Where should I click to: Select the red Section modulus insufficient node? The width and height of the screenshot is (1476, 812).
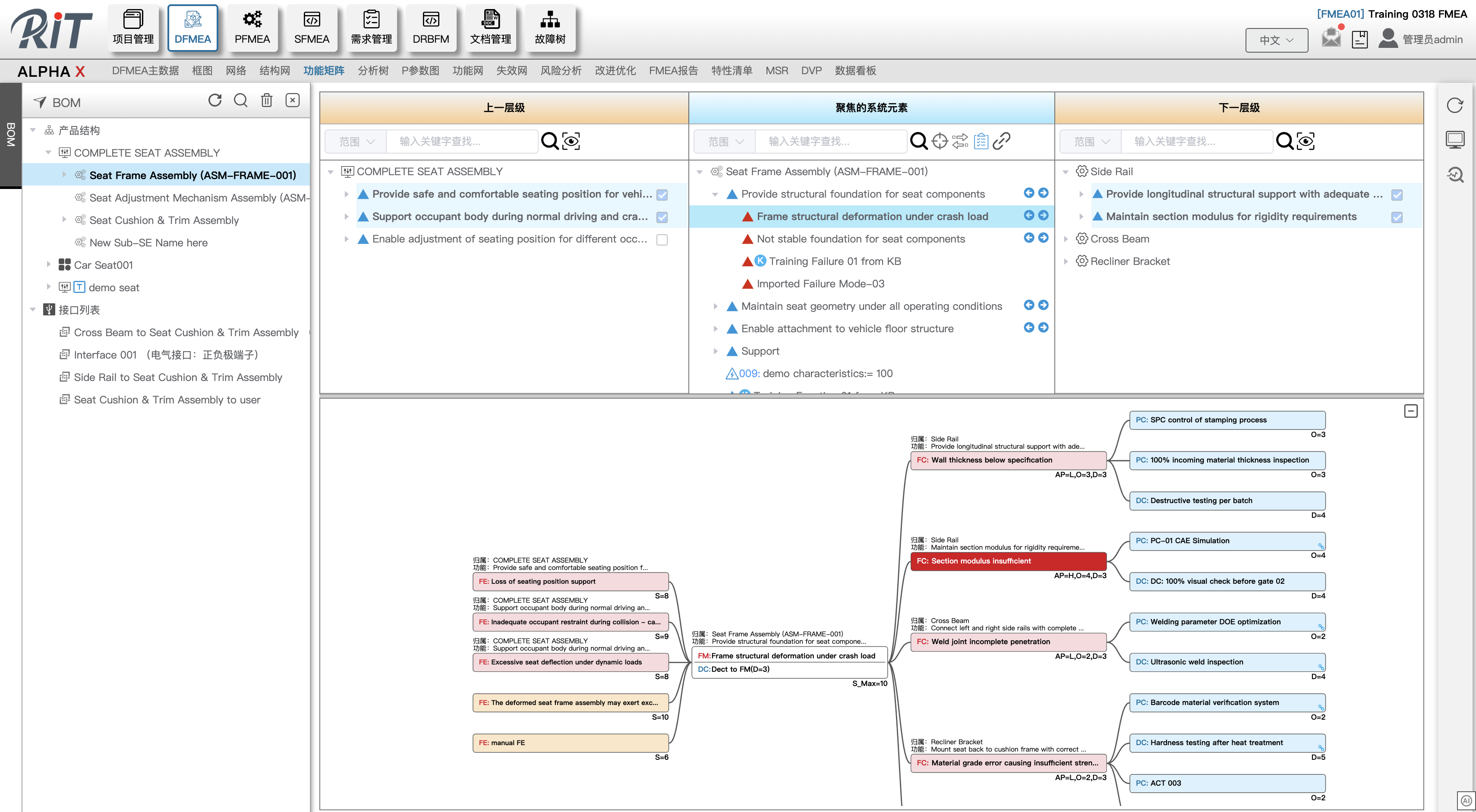pos(1008,560)
